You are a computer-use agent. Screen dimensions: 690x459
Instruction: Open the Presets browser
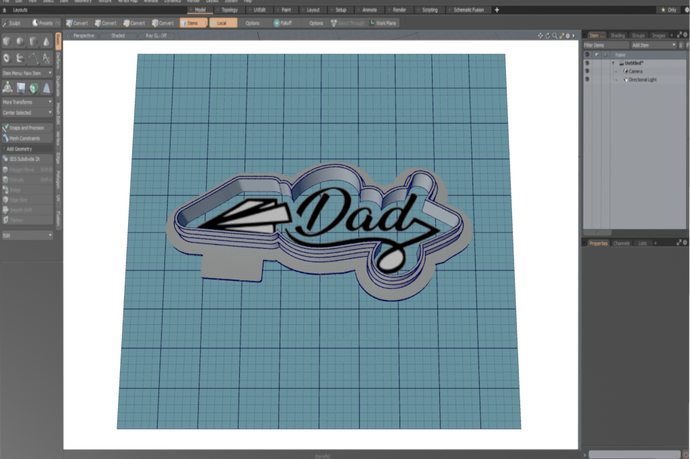[45, 22]
